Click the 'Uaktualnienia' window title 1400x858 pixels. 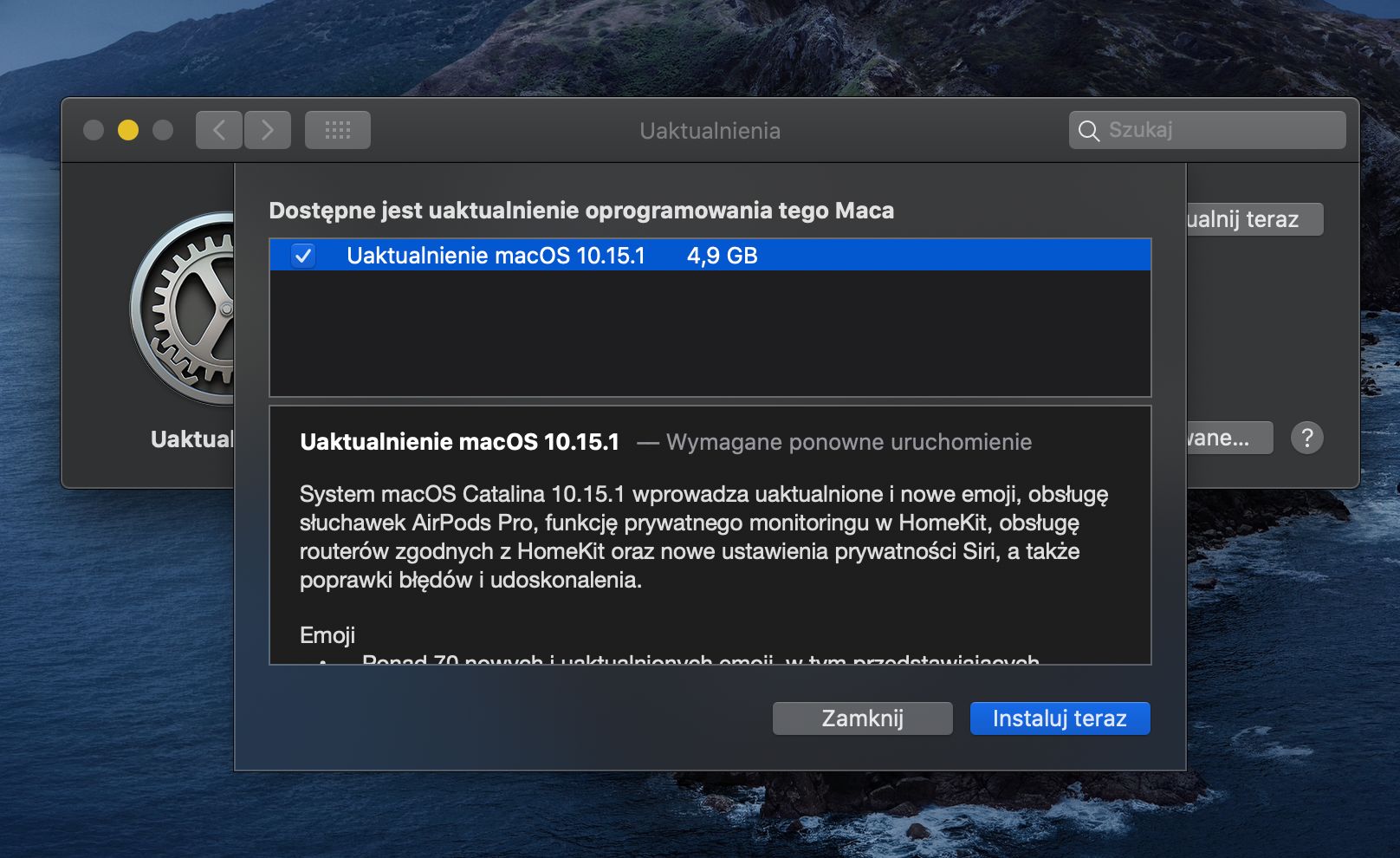click(710, 131)
